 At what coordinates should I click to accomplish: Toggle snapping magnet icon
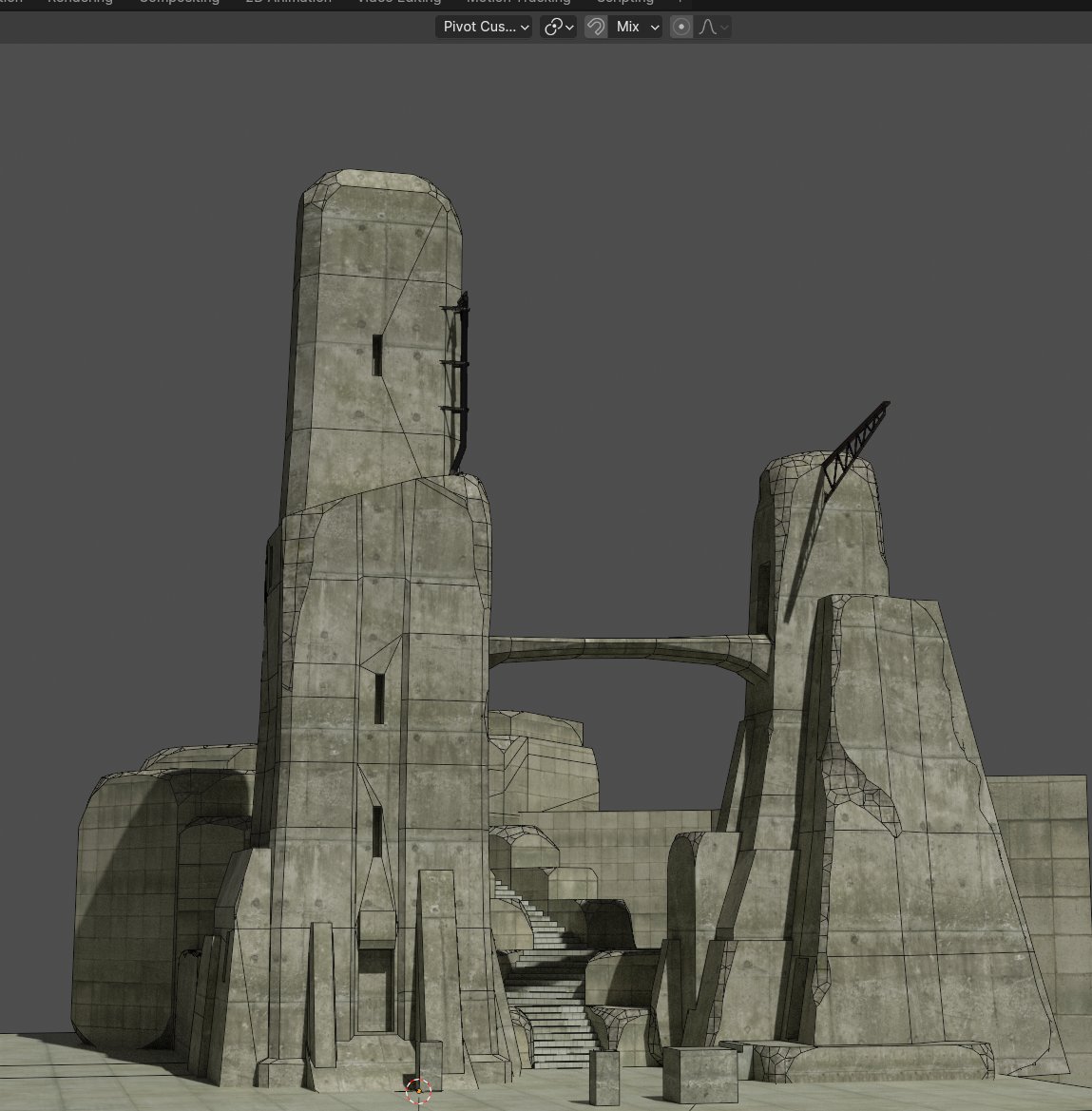(596, 27)
